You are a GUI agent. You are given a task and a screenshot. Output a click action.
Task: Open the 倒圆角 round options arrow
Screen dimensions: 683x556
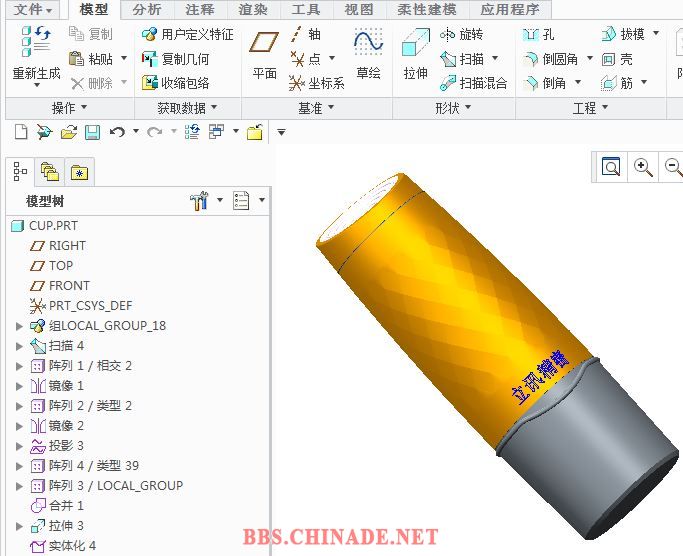(590, 58)
